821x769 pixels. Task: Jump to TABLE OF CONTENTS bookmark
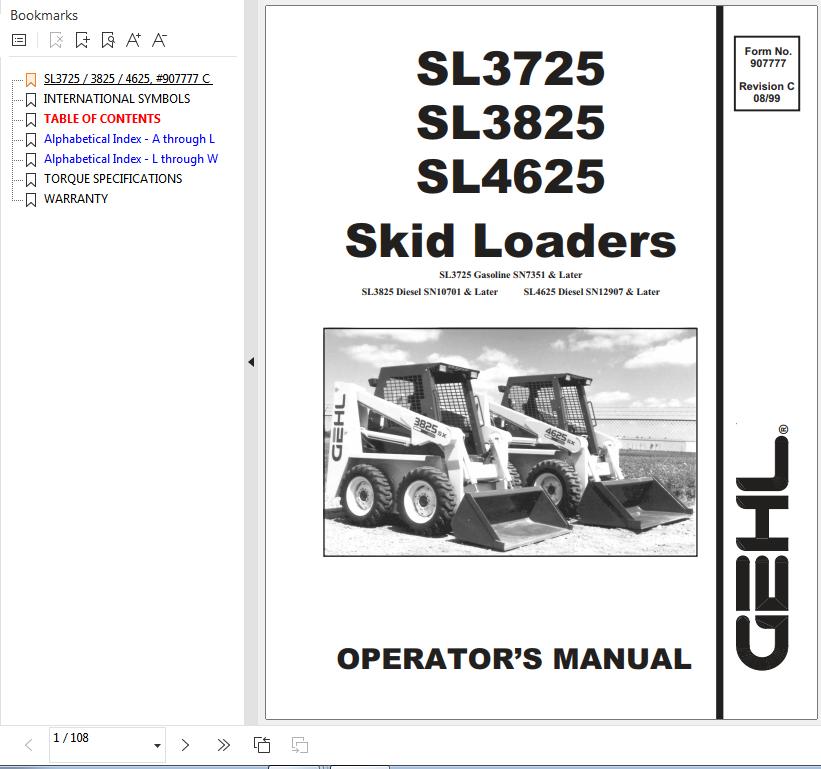(102, 119)
